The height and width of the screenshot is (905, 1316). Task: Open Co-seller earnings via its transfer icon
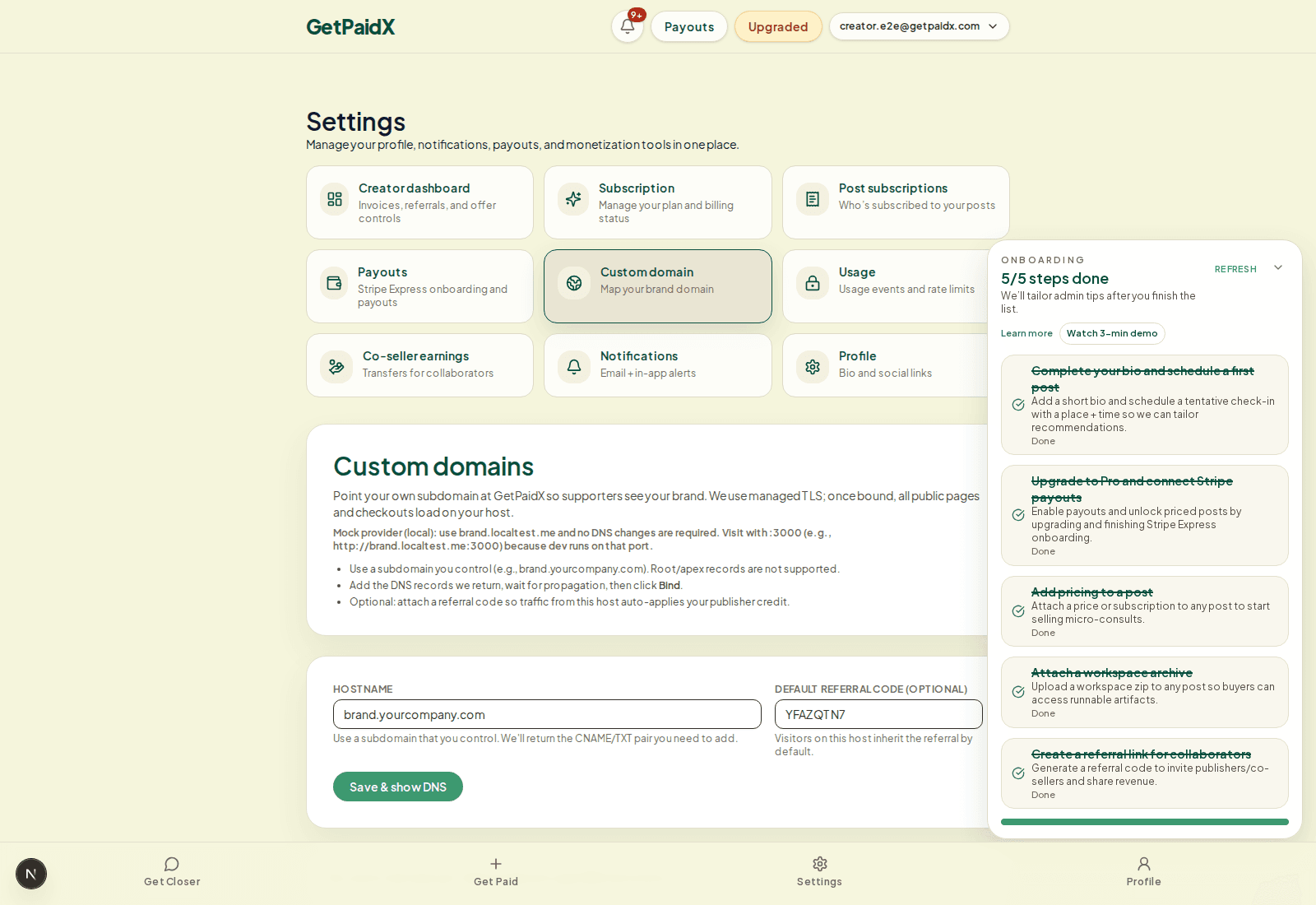335,366
